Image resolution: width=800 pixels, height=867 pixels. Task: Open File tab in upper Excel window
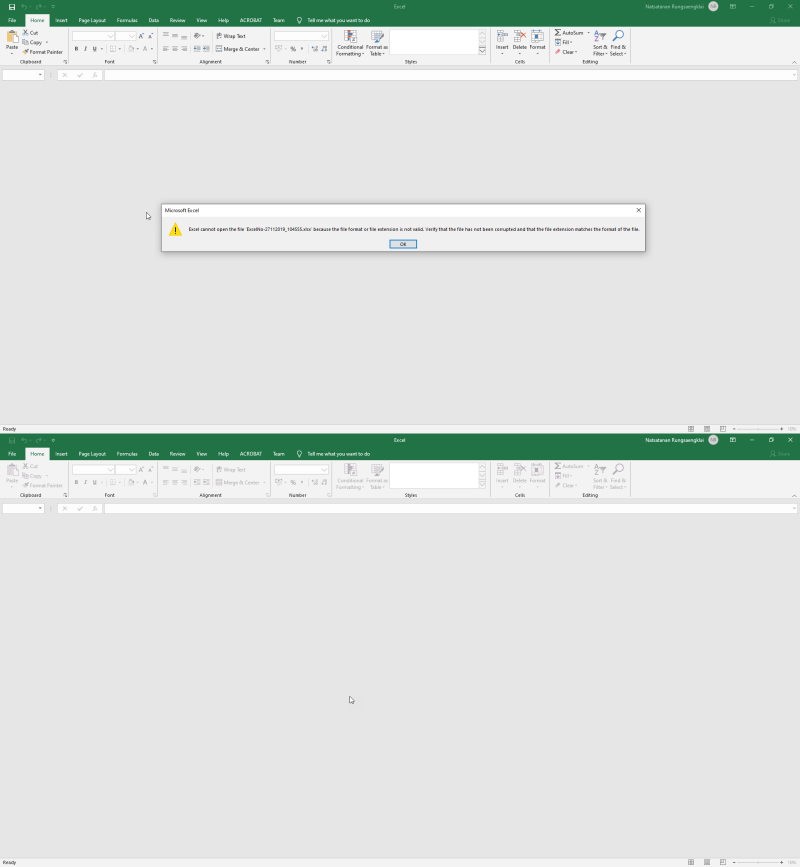[x=12, y=20]
